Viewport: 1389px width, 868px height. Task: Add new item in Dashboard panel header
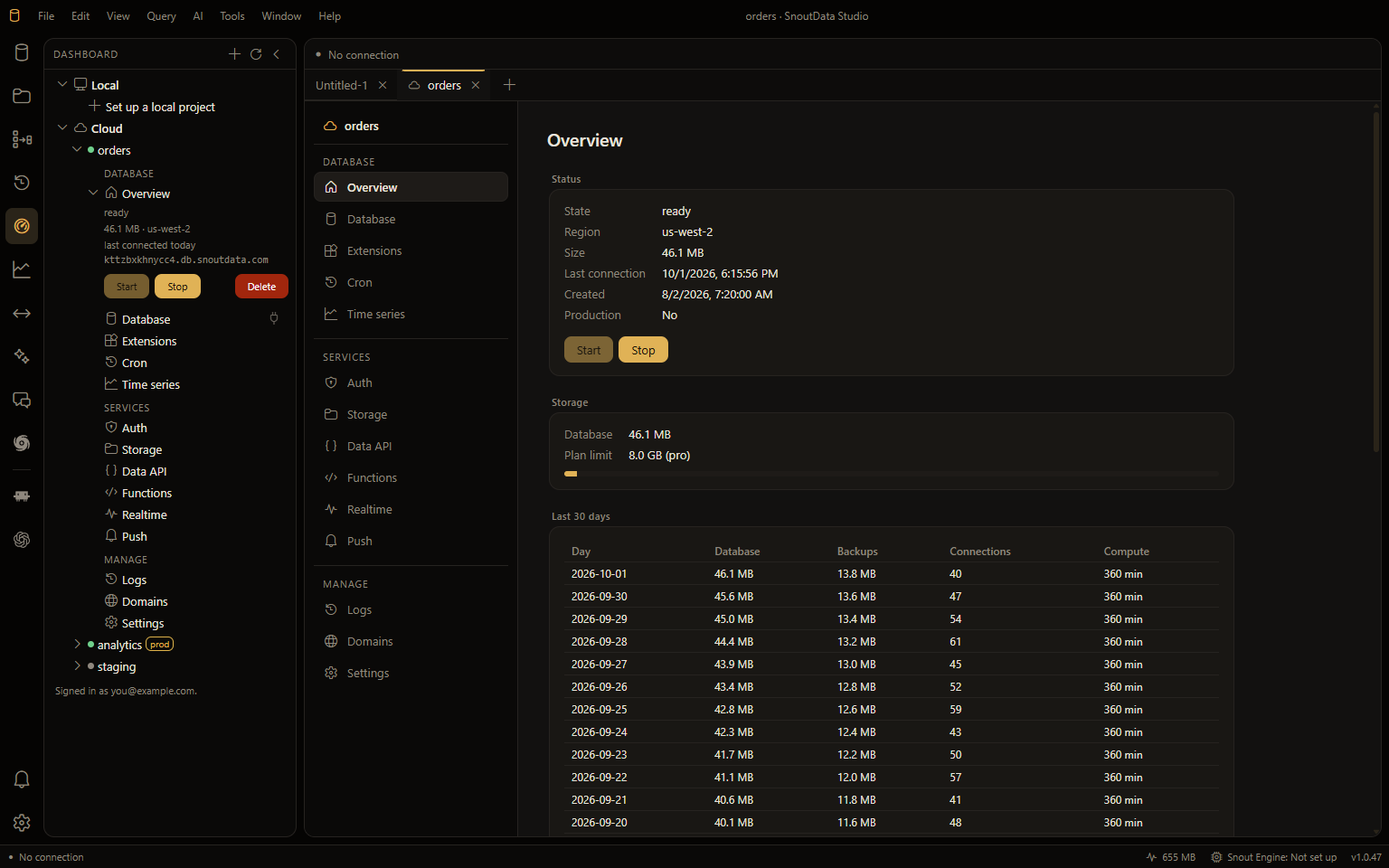click(234, 54)
